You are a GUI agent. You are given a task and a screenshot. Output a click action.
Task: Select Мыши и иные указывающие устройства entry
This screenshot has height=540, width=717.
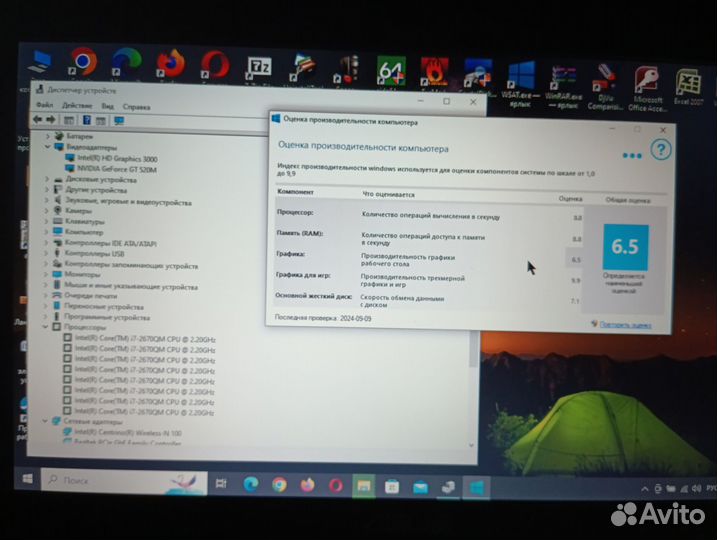coord(125,286)
